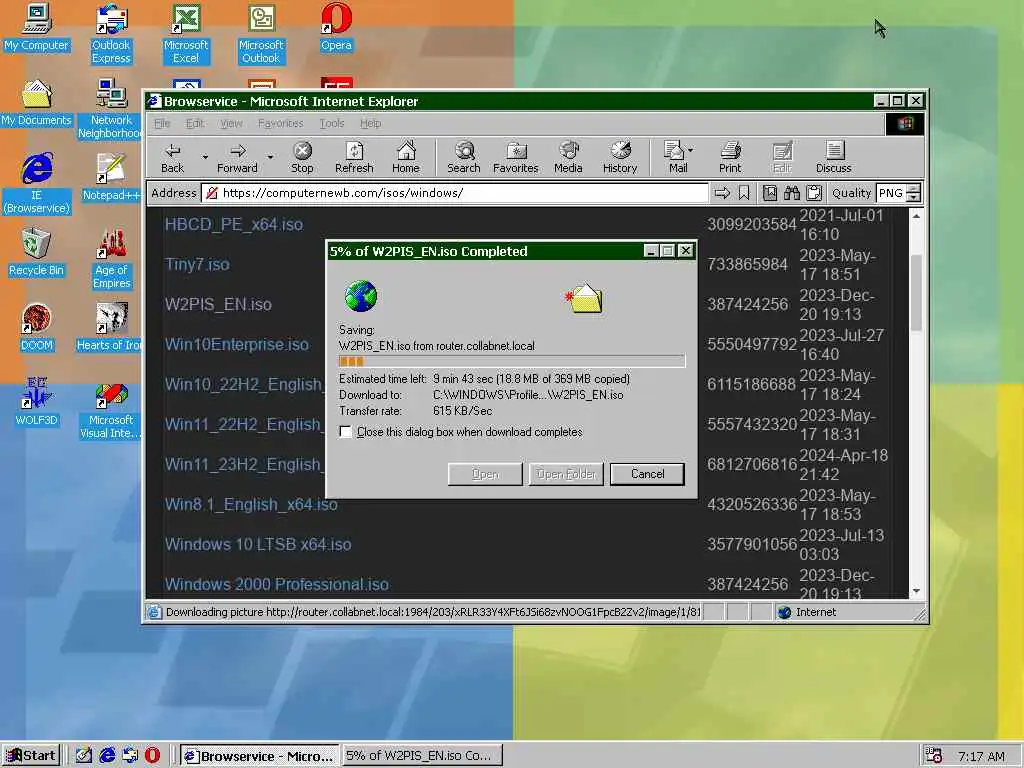Enable close dialog when download completes
This screenshot has width=1024, height=768.
[x=345, y=432]
